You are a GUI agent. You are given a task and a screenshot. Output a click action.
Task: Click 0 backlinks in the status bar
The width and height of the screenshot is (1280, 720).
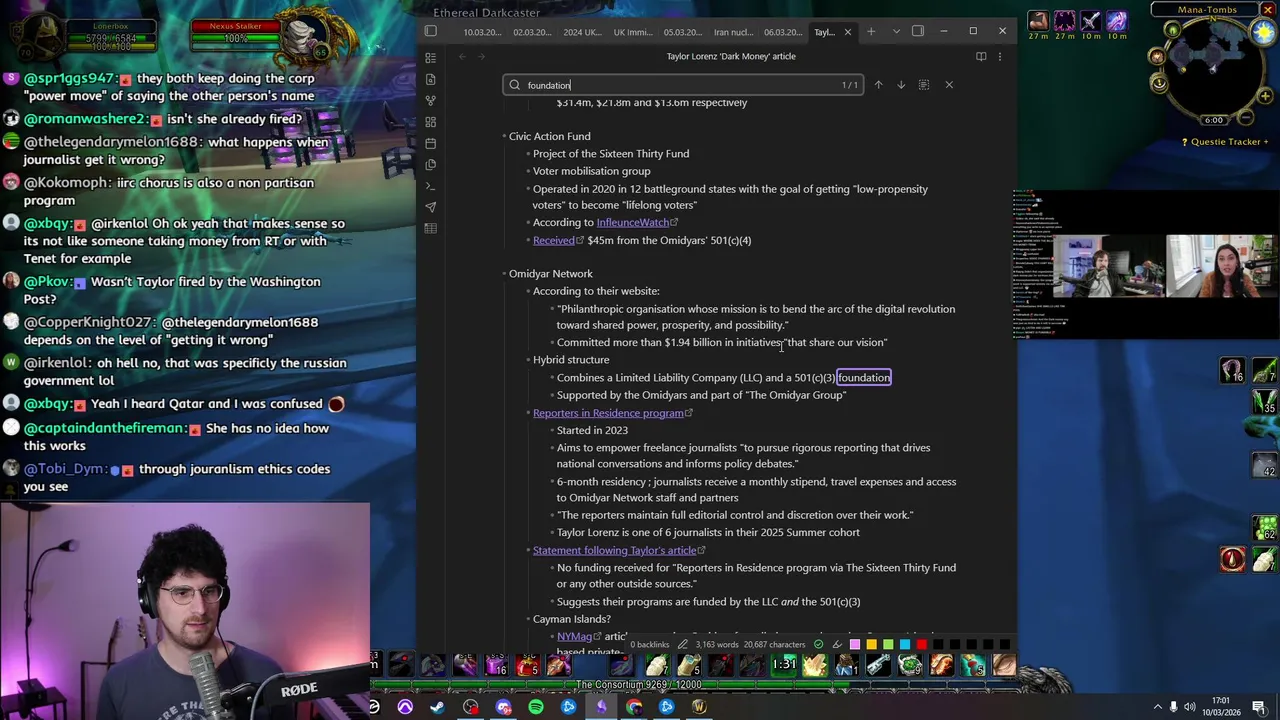pos(650,645)
